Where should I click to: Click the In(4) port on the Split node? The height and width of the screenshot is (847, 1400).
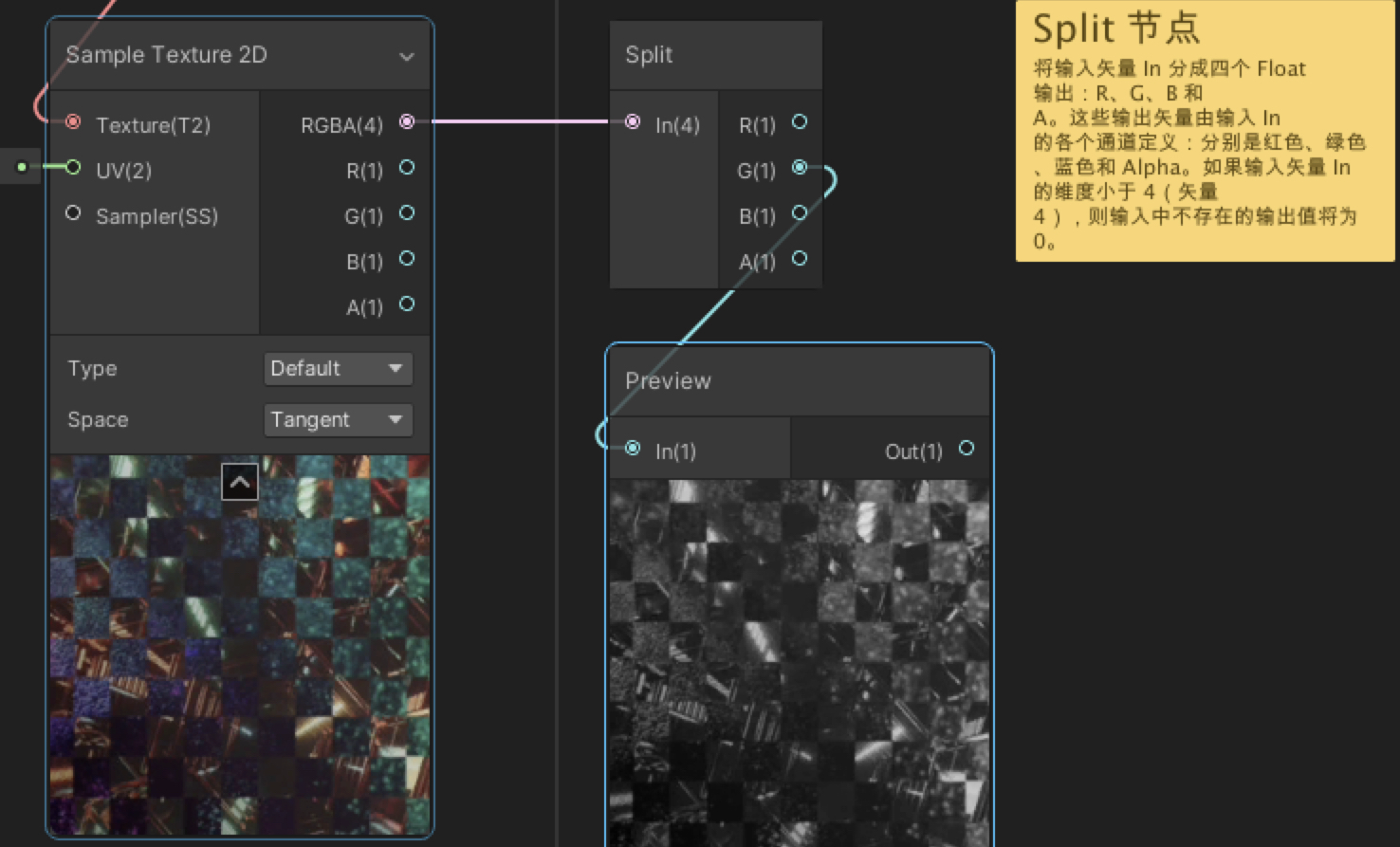click(632, 121)
